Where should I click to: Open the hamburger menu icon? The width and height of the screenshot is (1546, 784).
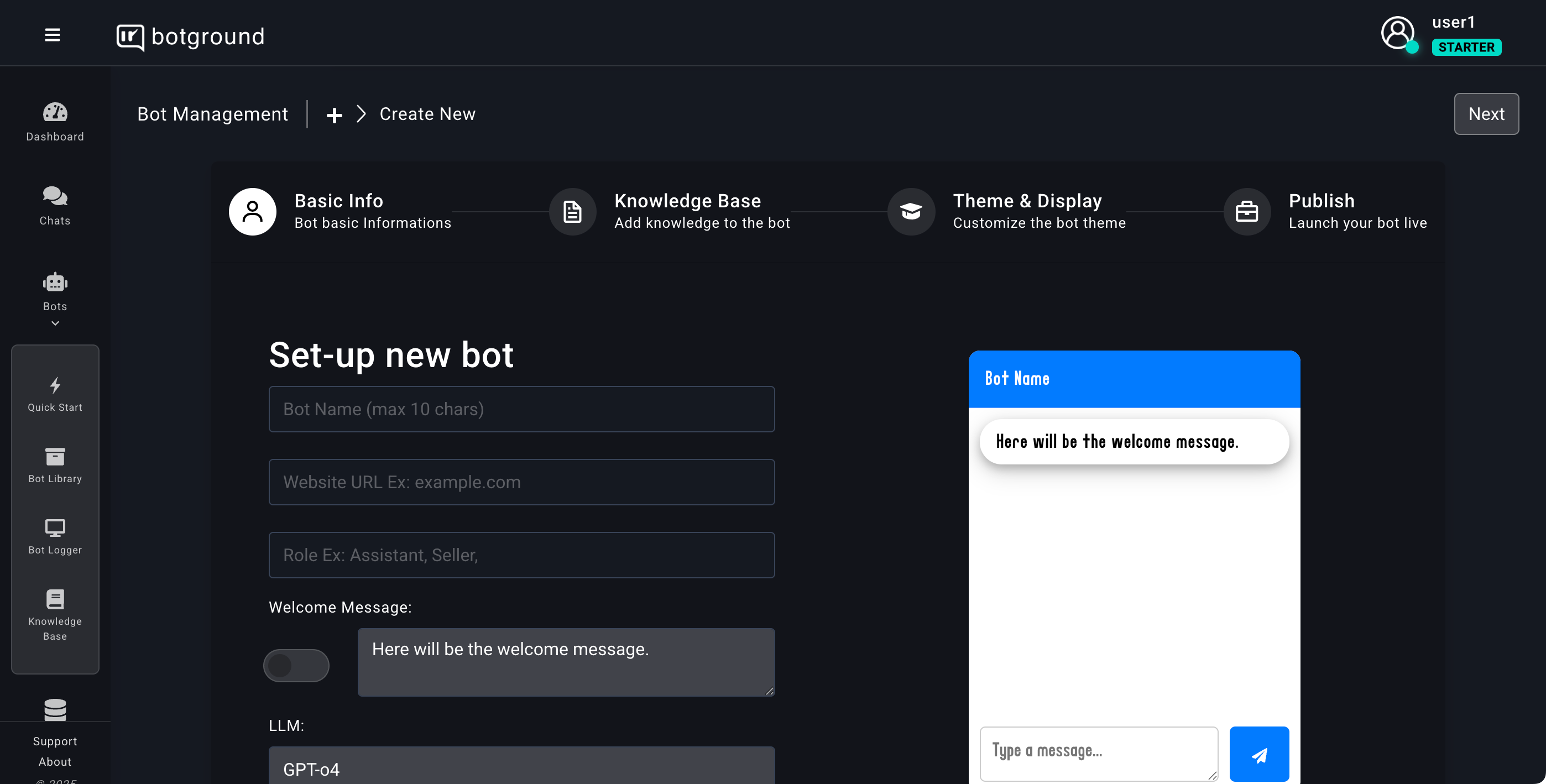point(52,35)
